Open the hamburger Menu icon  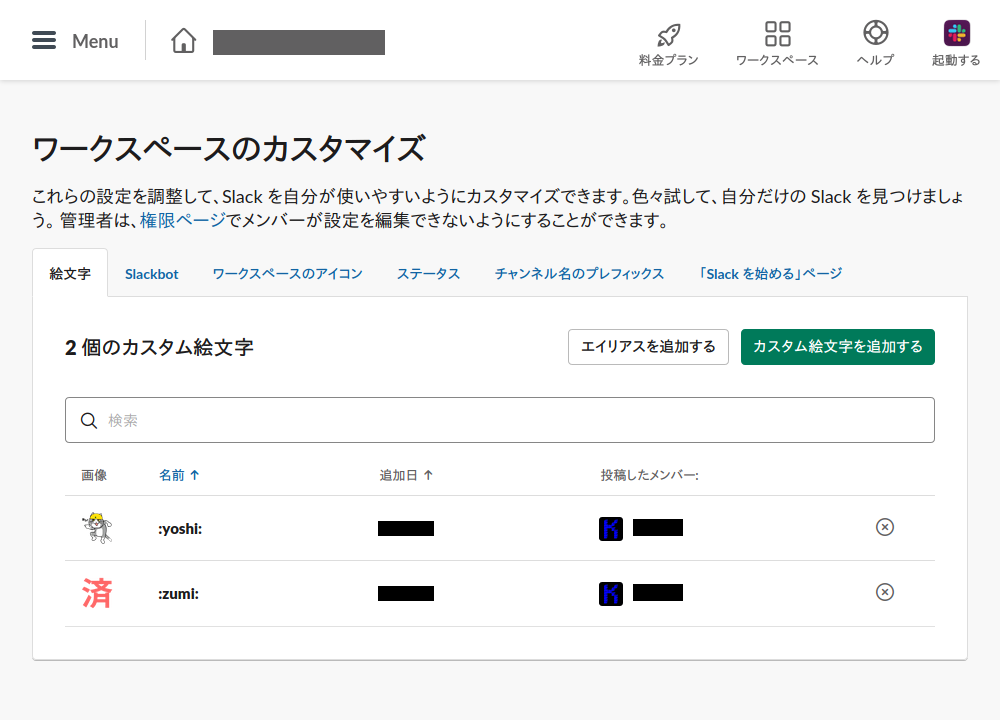pos(44,40)
